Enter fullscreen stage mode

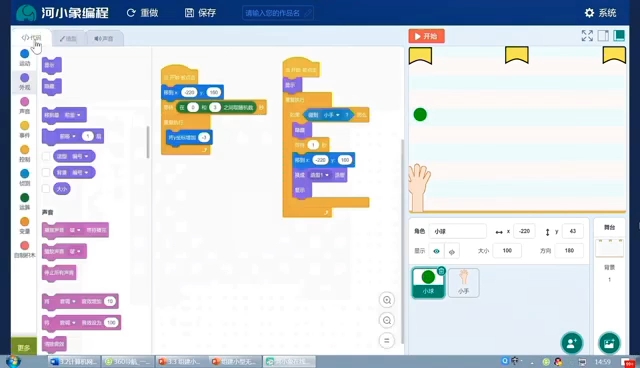tap(587, 36)
